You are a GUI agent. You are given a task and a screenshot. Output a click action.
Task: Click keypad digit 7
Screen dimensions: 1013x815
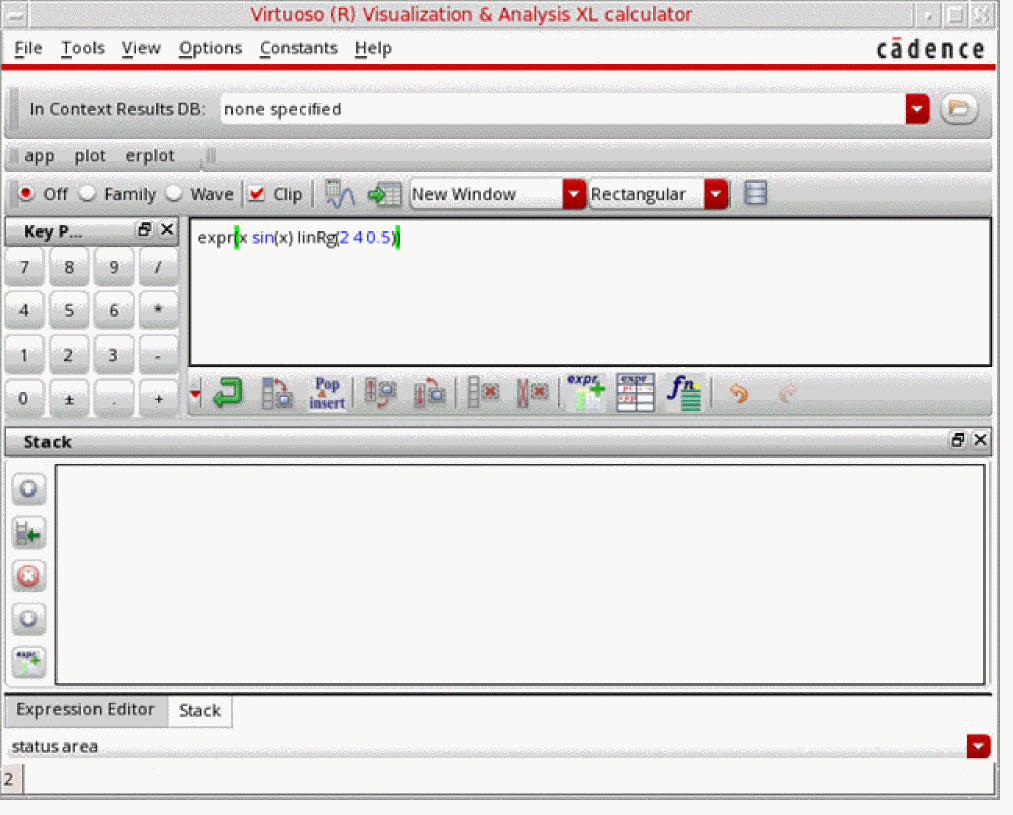coord(24,266)
